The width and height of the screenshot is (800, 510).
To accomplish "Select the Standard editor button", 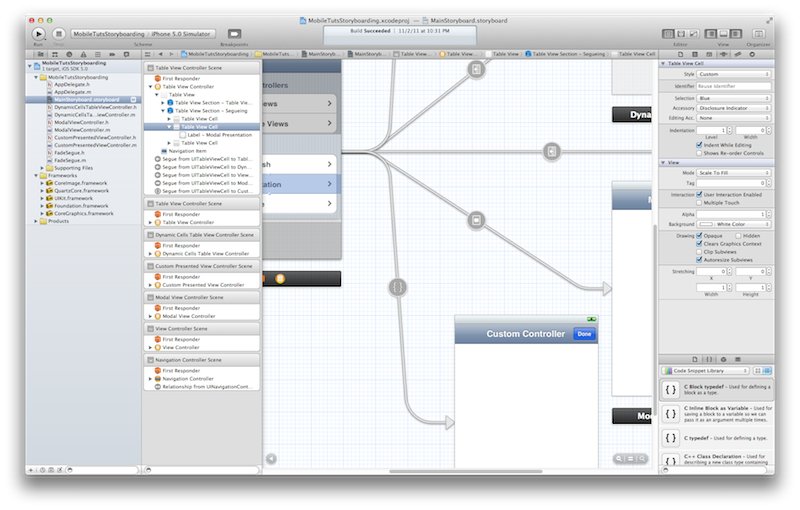I will coord(668,34).
